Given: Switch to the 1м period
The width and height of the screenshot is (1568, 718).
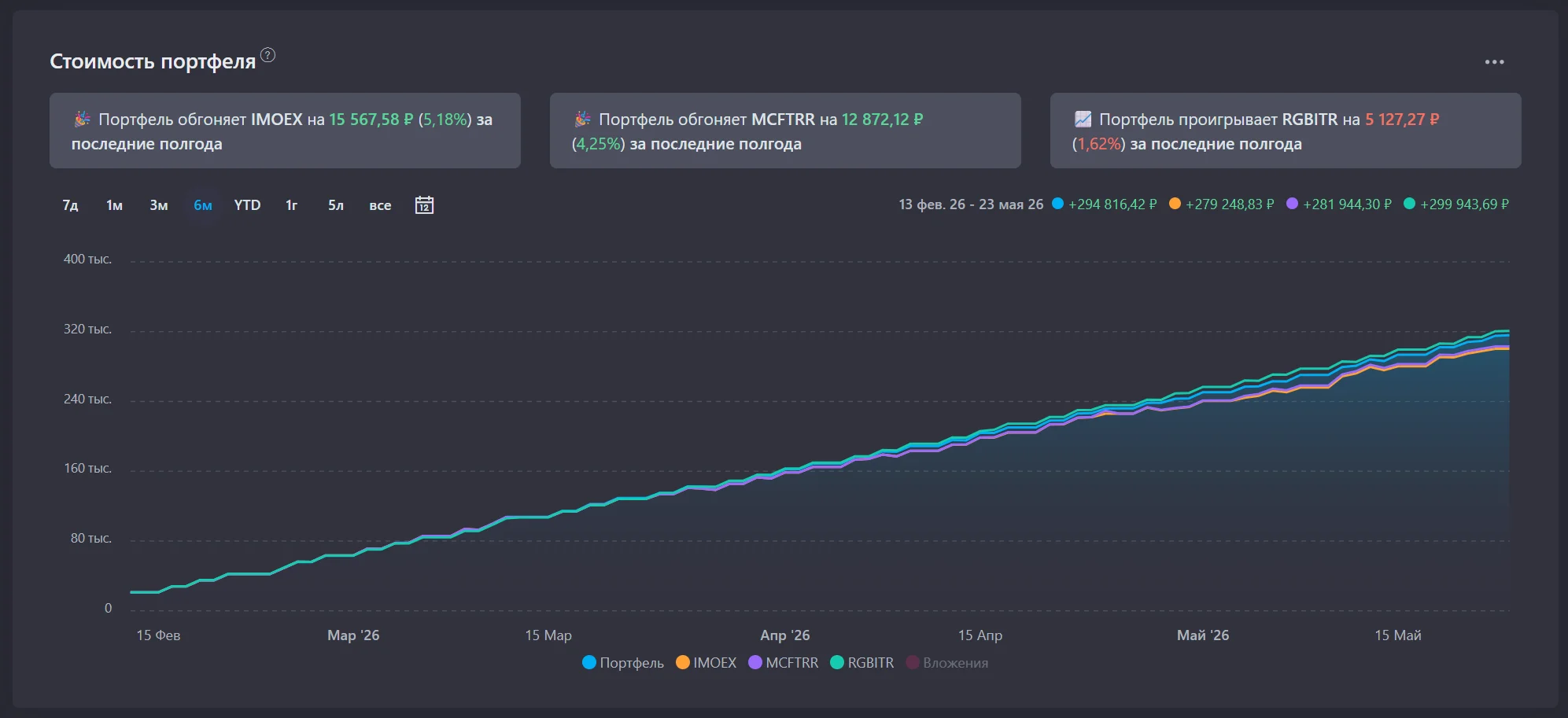Looking at the screenshot, I should tap(114, 205).
